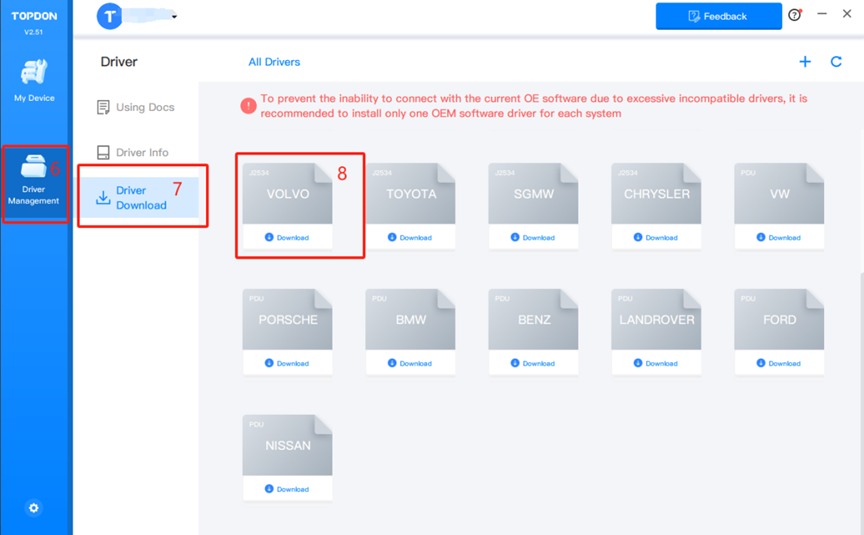
Task: Open Using Docs page
Action: [136, 107]
